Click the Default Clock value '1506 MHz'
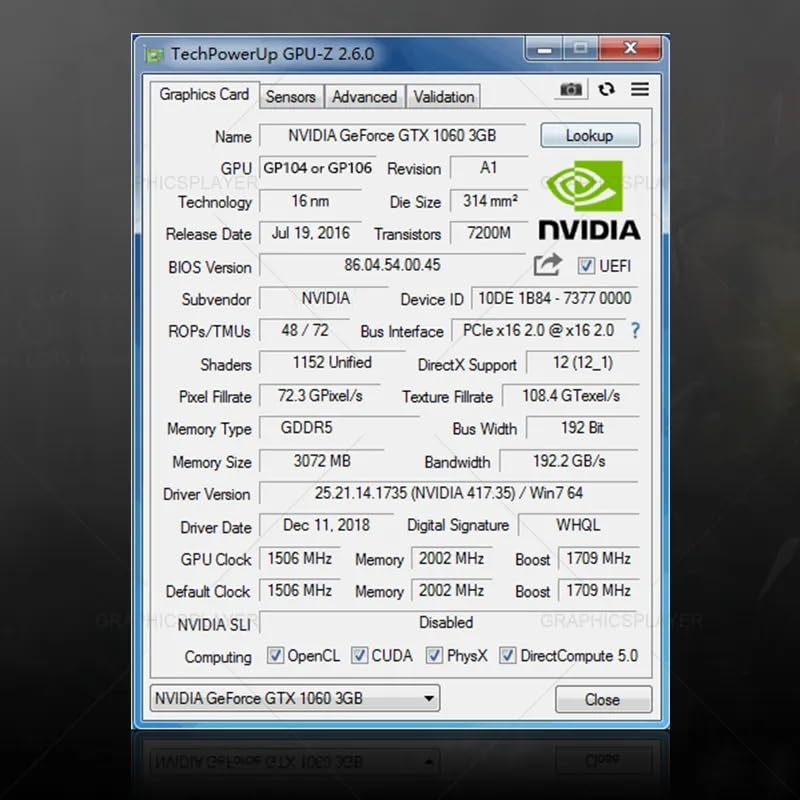Screen dimensions: 800x800 300,590
